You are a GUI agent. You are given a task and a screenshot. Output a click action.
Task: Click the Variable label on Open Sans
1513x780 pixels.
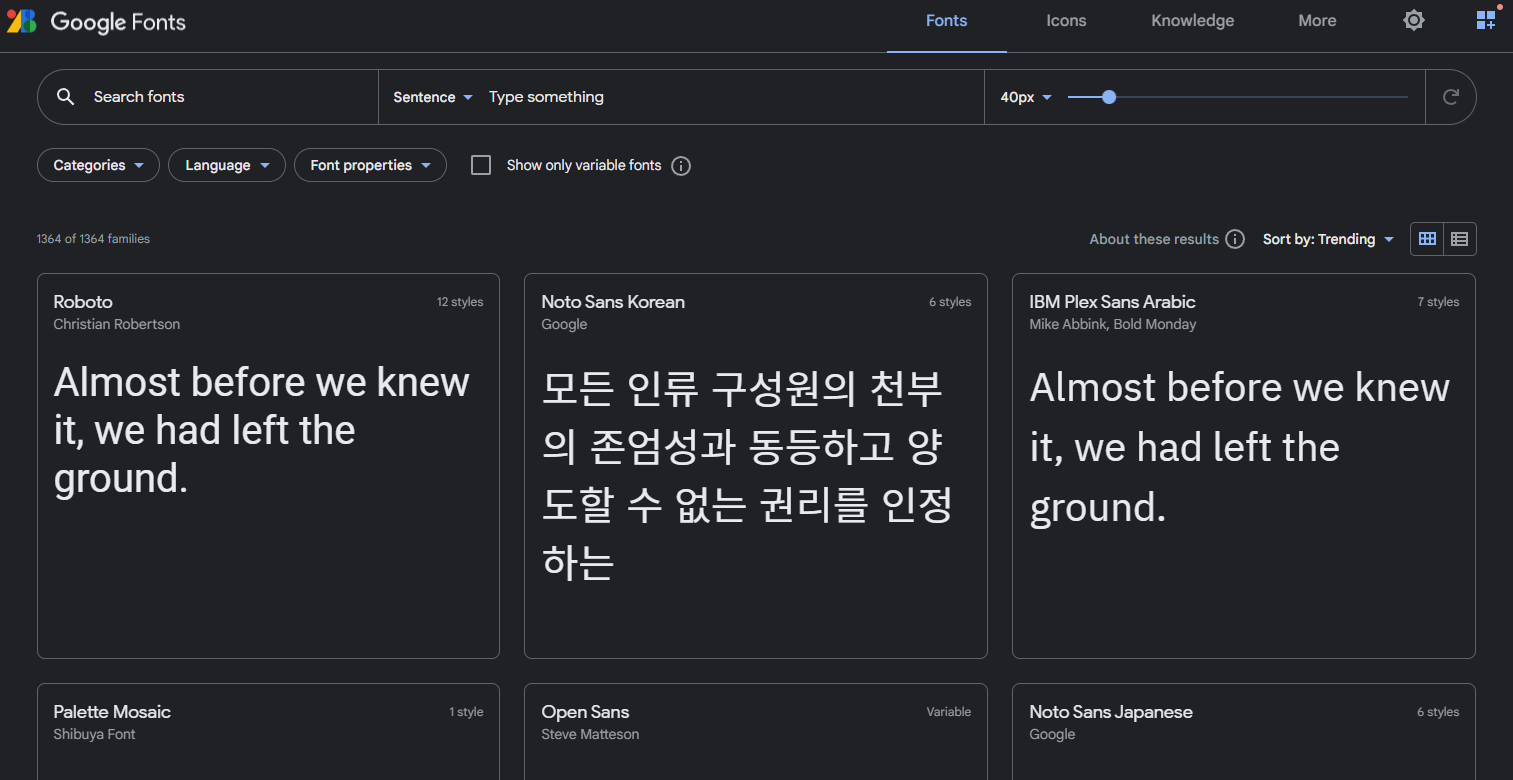(x=949, y=712)
